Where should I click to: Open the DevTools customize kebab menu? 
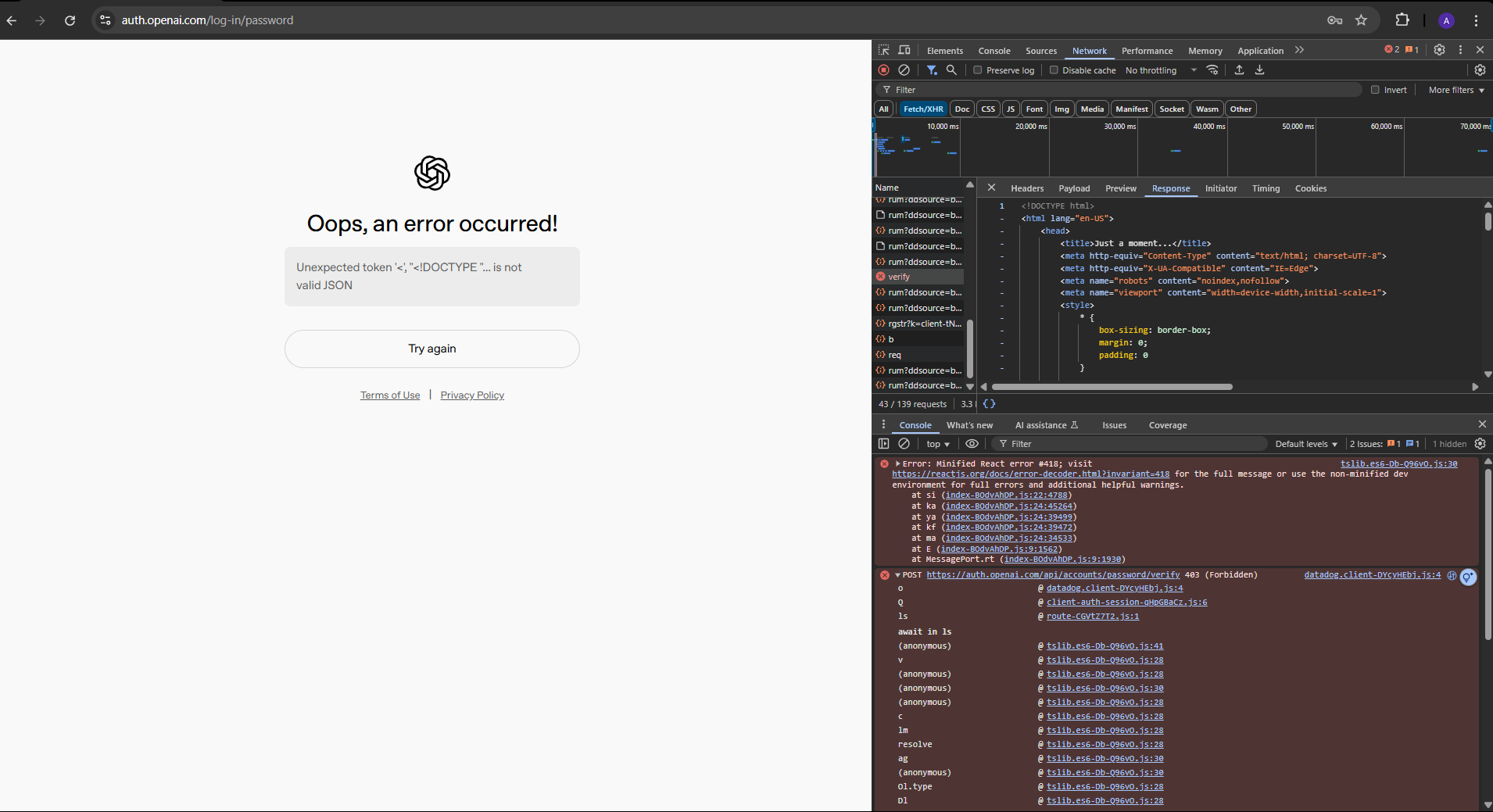1460,50
